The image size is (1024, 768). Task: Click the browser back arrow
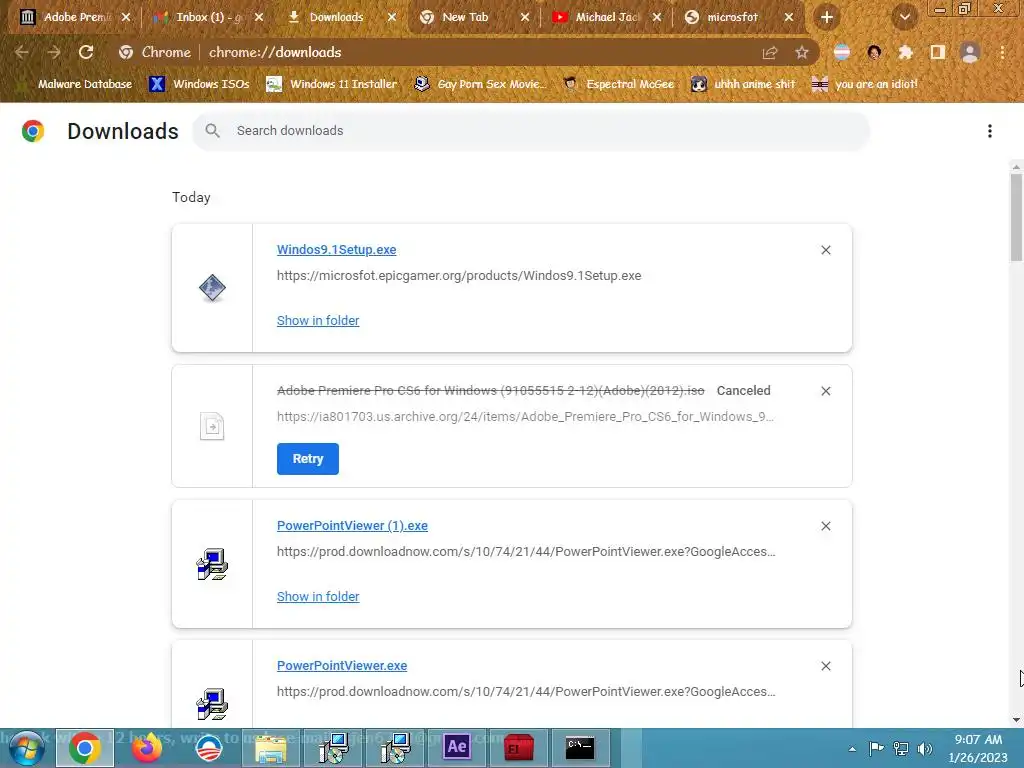pos(22,52)
